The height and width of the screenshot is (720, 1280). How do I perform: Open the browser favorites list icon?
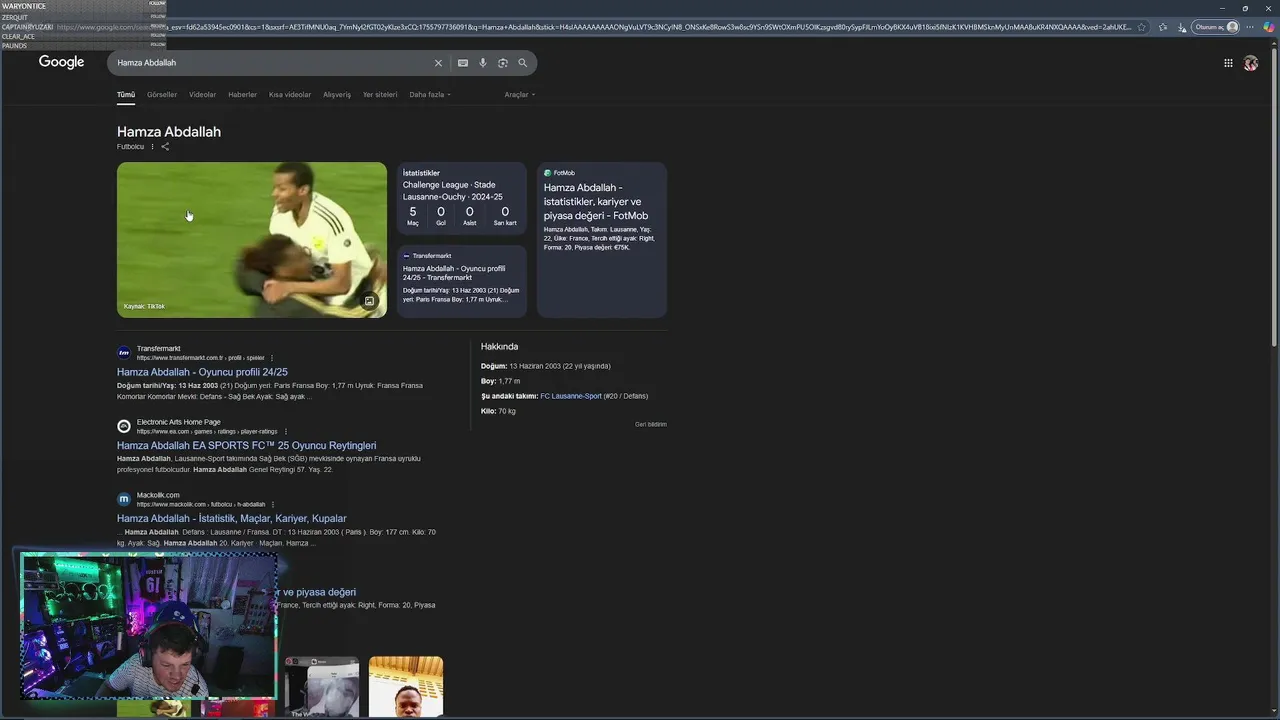(x=1163, y=27)
